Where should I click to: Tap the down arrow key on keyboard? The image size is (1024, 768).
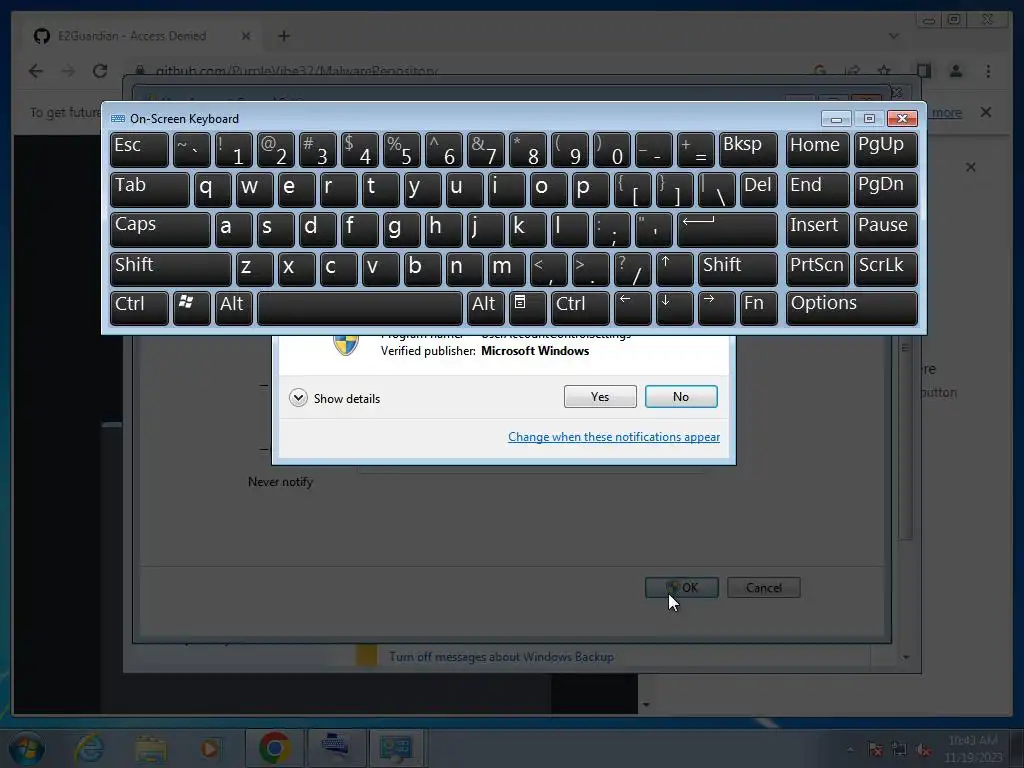tap(674, 308)
